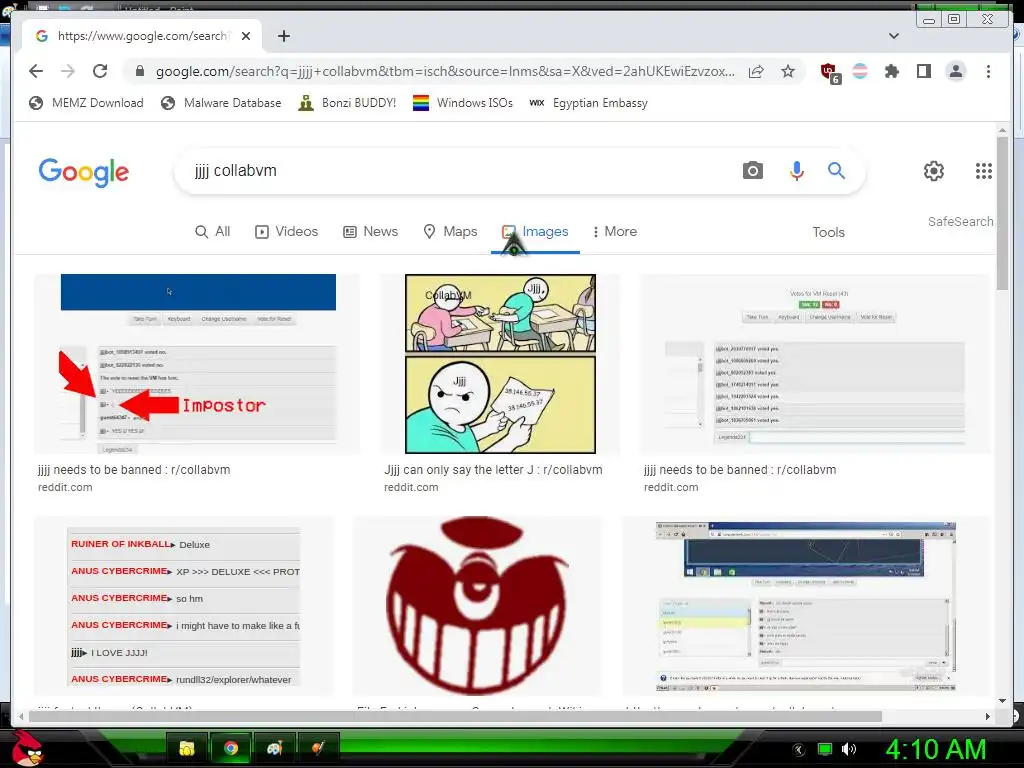Open the Egyptian Embassy bookmark
Image resolution: width=1024 pixels, height=768 pixels.
[x=588, y=103]
